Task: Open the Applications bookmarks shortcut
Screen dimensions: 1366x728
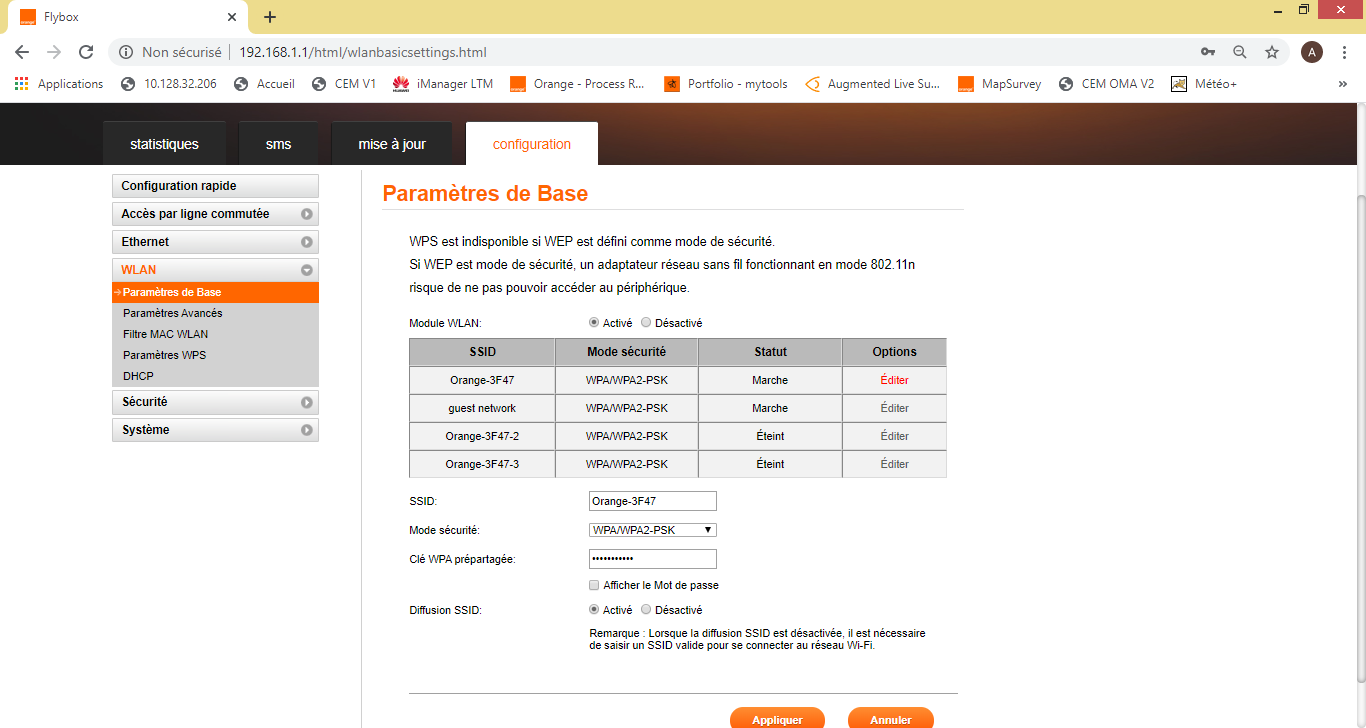Action: click(59, 84)
